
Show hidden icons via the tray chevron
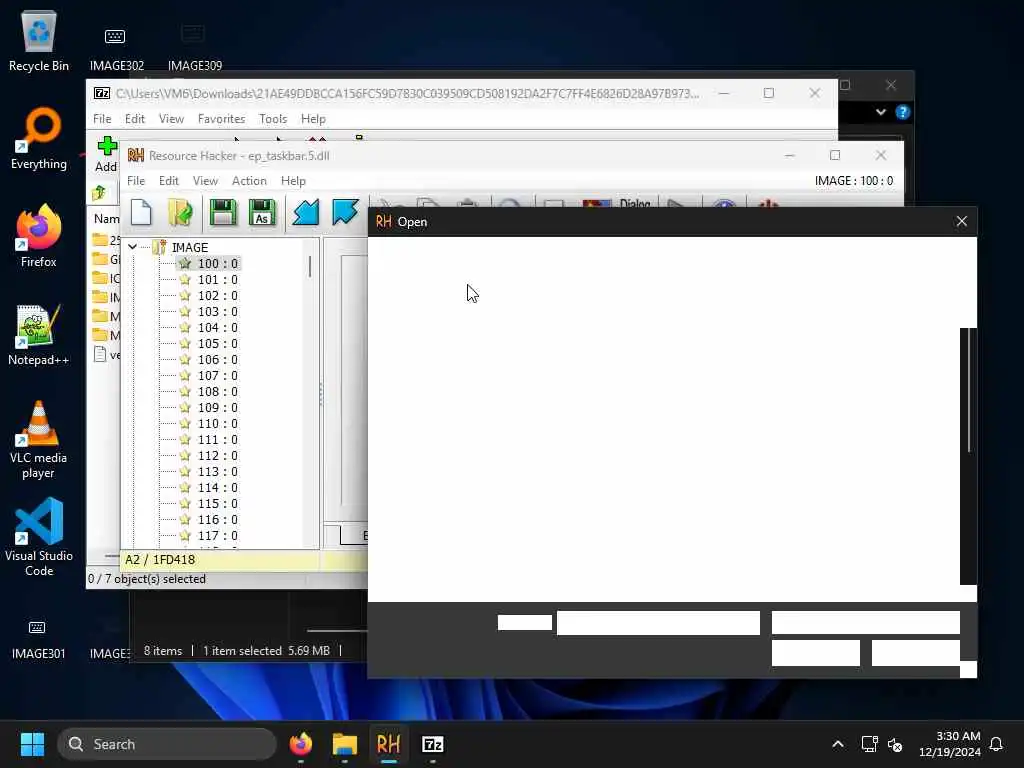838,744
